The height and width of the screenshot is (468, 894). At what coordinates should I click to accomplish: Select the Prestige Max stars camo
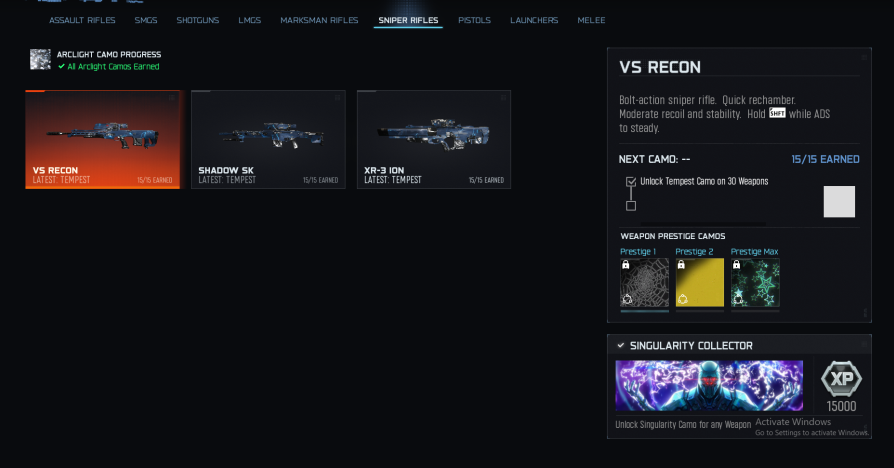[x=755, y=283]
